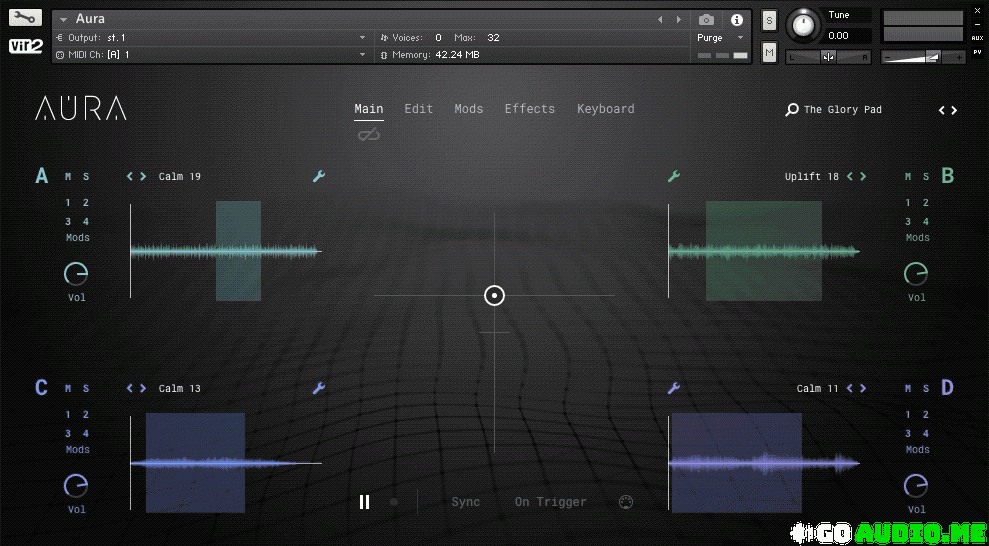Screen dimensions: 989x546
Task: Click the magnifier preset search icon
Action: [x=792, y=110]
